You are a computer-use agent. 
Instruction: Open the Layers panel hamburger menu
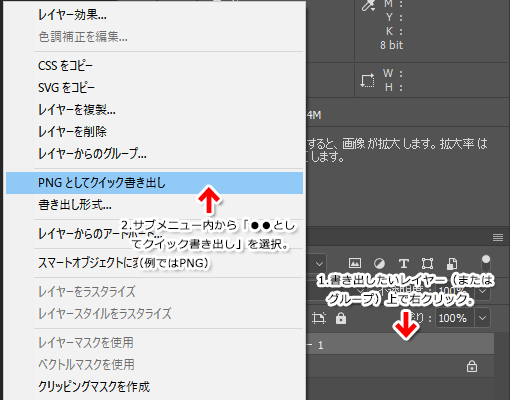pyautogui.click(x=498, y=237)
